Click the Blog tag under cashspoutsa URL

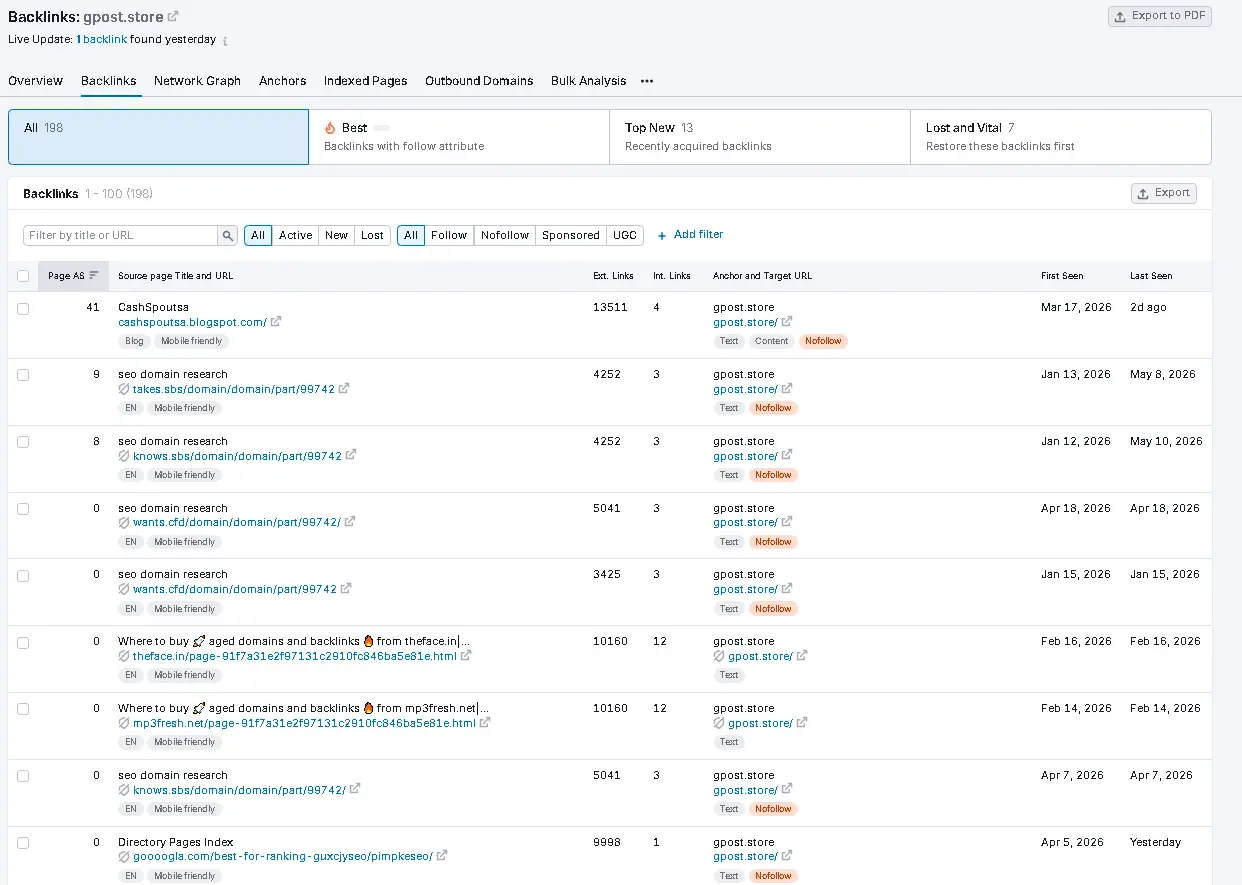pos(134,341)
